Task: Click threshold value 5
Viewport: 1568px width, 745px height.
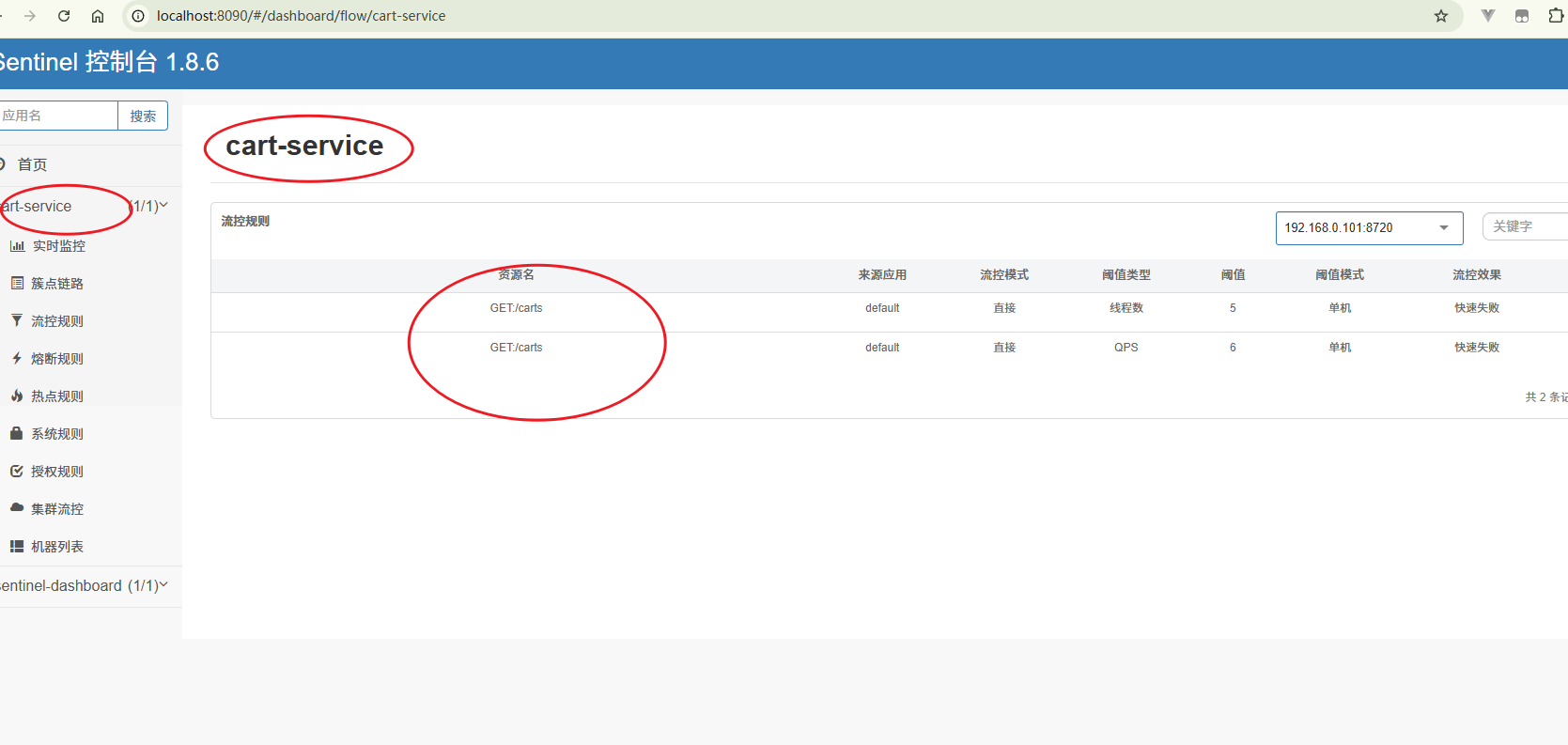Action: pyautogui.click(x=1233, y=308)
